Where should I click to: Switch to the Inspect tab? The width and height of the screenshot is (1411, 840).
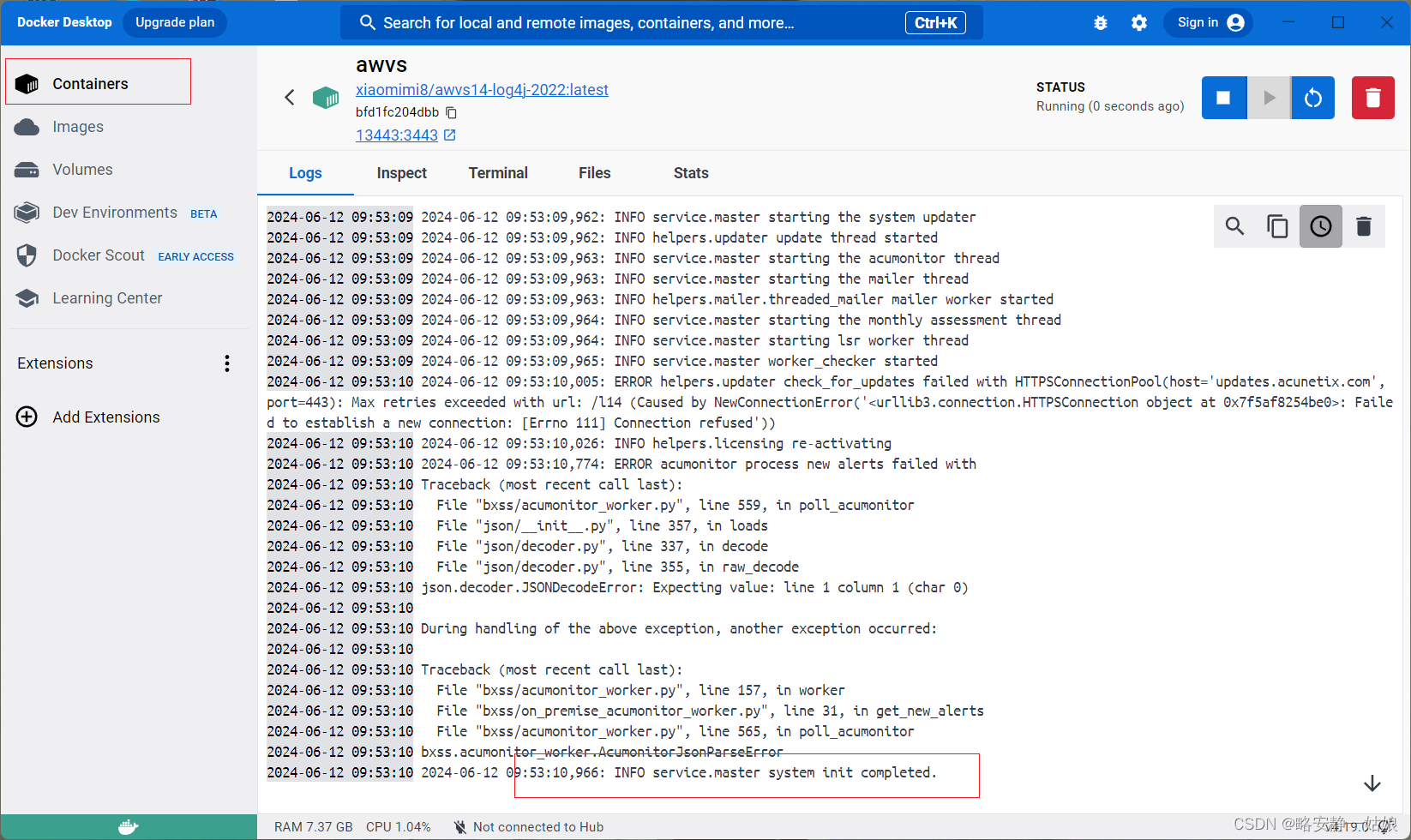coord(401,173)
